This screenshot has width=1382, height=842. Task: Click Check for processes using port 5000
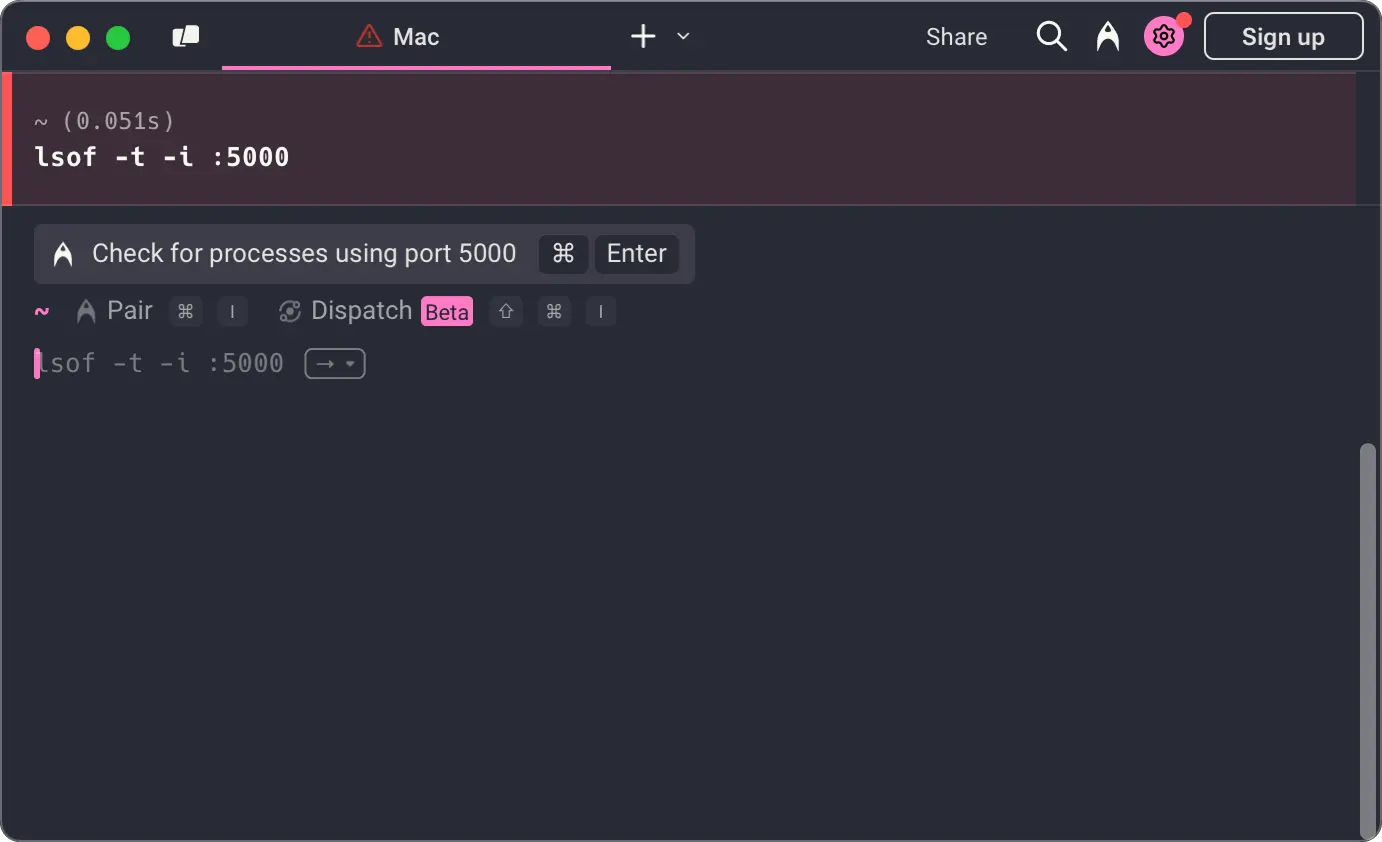pos(304,254)
